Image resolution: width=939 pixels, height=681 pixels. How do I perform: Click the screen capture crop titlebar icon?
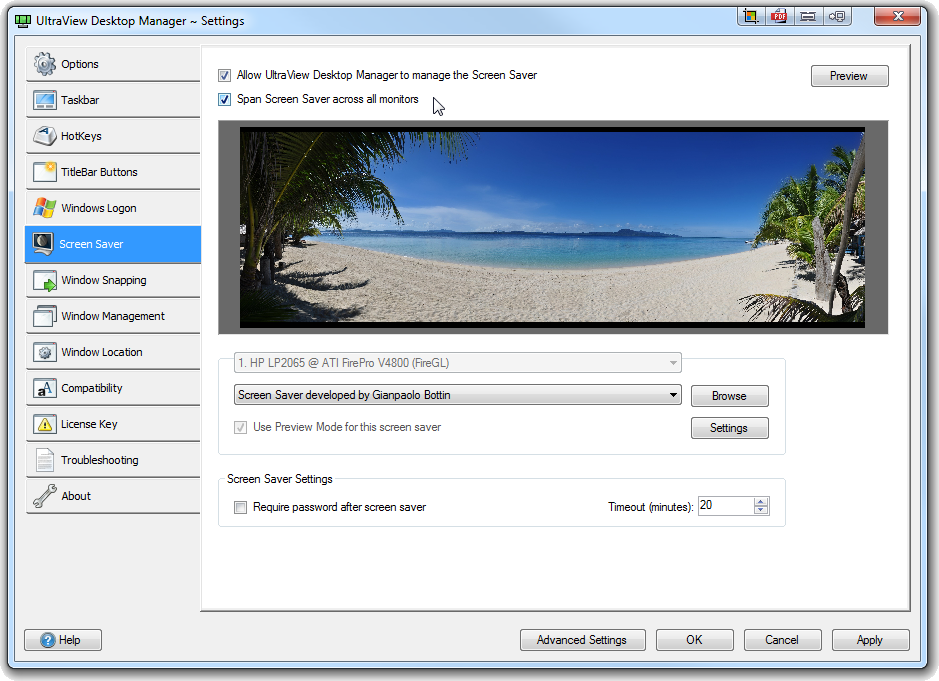click(x=750, y=16)
